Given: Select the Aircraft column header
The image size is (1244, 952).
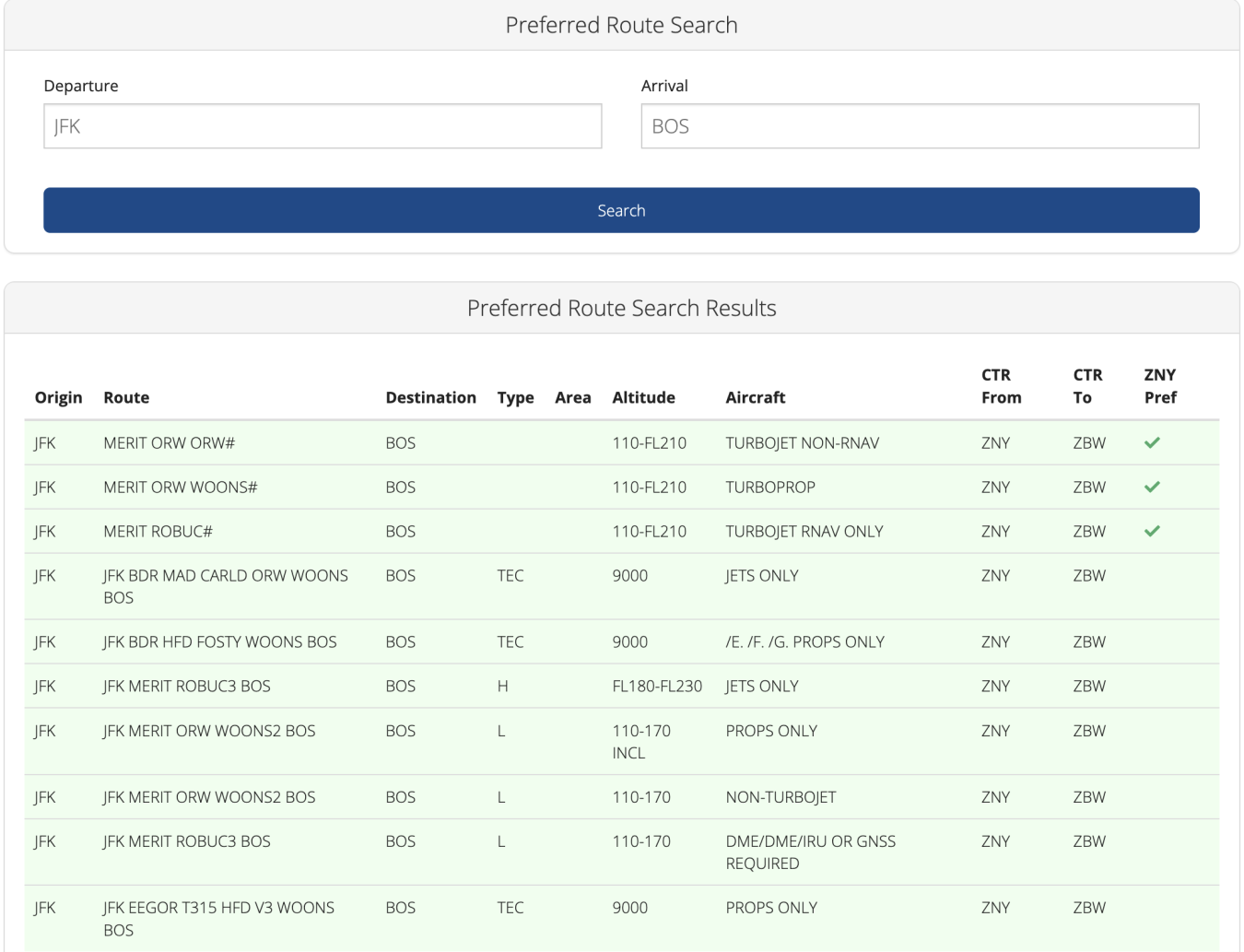Looking at the screenshot, I should [x=755, y=397].
